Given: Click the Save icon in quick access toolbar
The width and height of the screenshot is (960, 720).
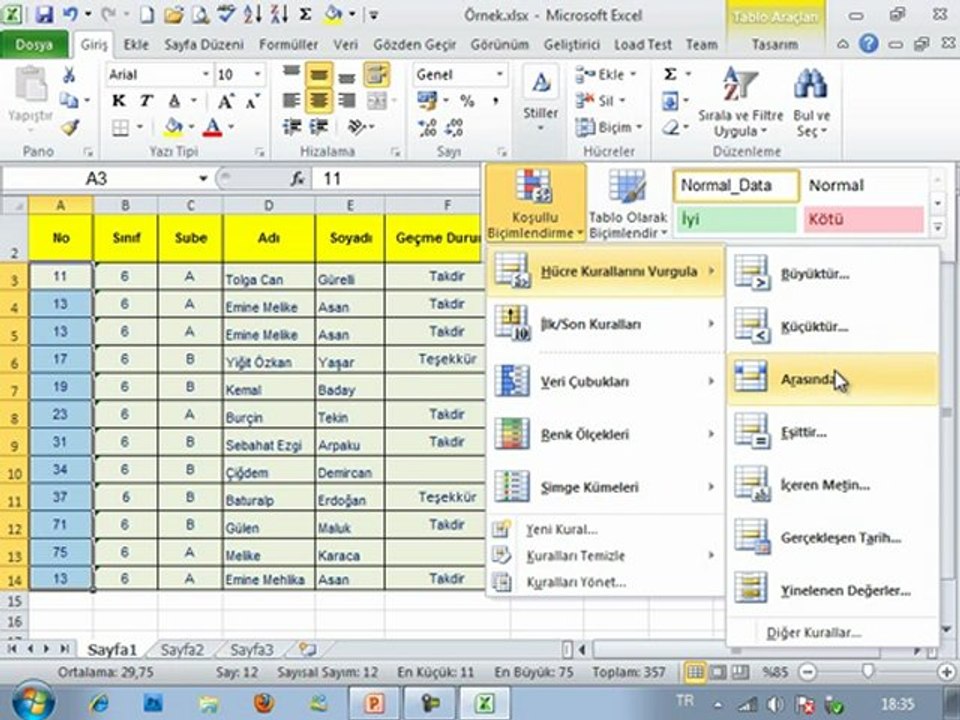Looking at the screenshot, I should (x=43, y=14).
